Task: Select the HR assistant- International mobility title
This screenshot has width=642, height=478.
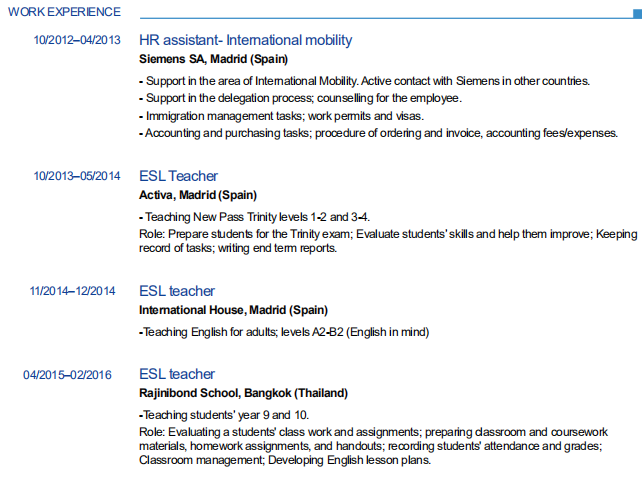Action: point(245,41)
